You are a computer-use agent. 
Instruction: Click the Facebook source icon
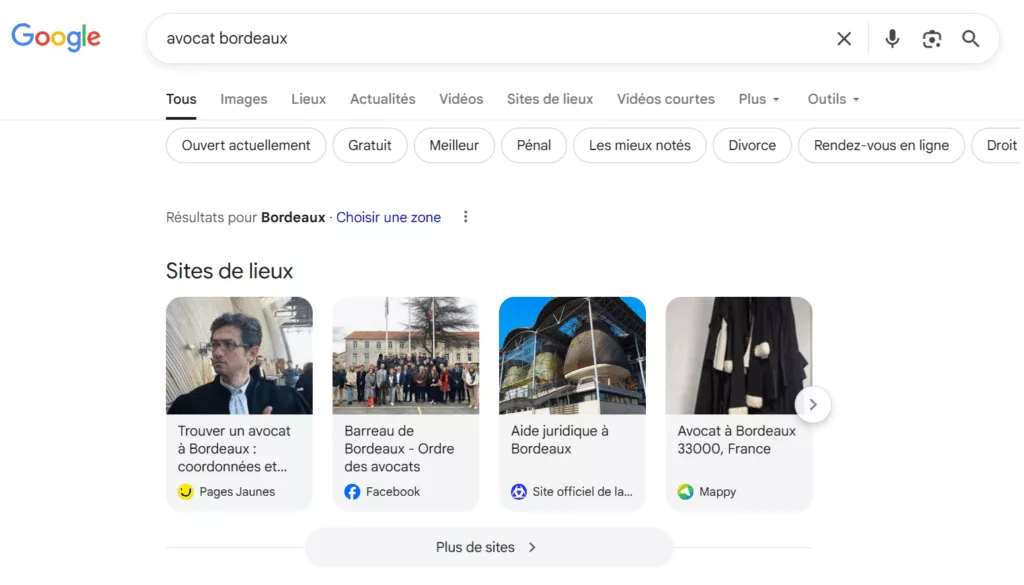click(x=352, y=492)
